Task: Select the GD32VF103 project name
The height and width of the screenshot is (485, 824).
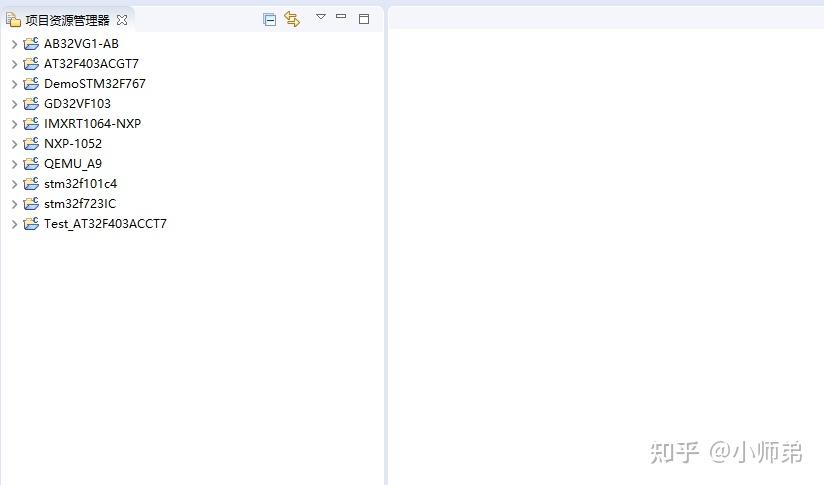Action: coord(77,104)
